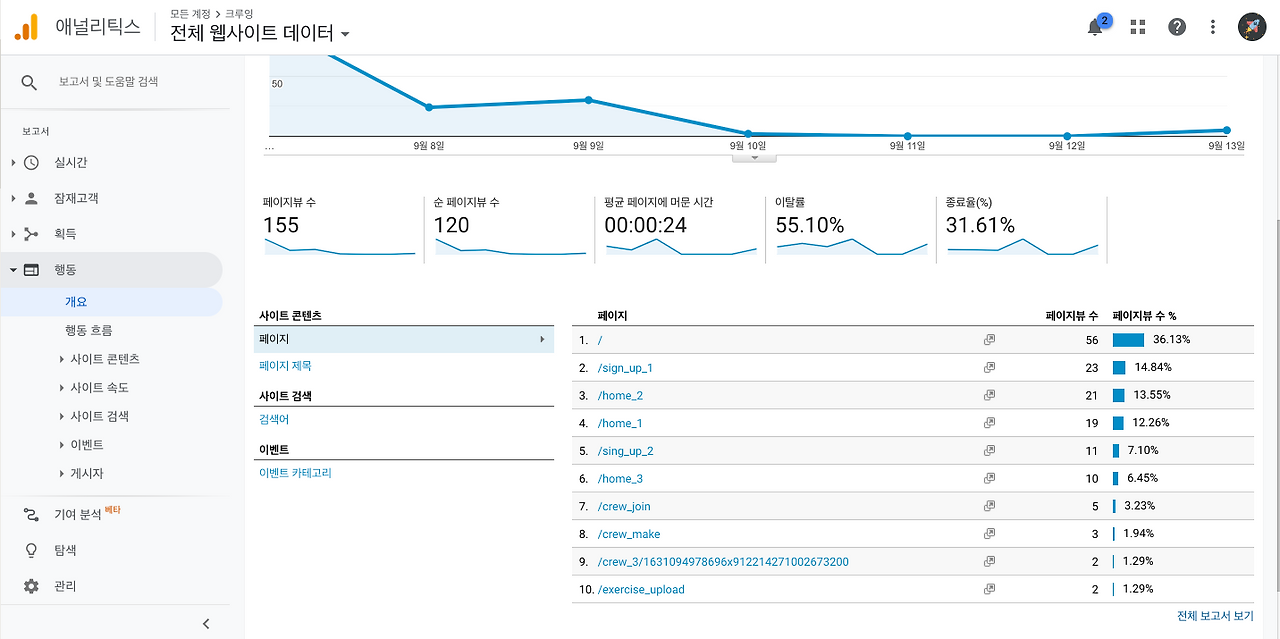Open the /sign_up_1 page link
The width and height of the screenshot is (1280, 639).
[625, 368]
